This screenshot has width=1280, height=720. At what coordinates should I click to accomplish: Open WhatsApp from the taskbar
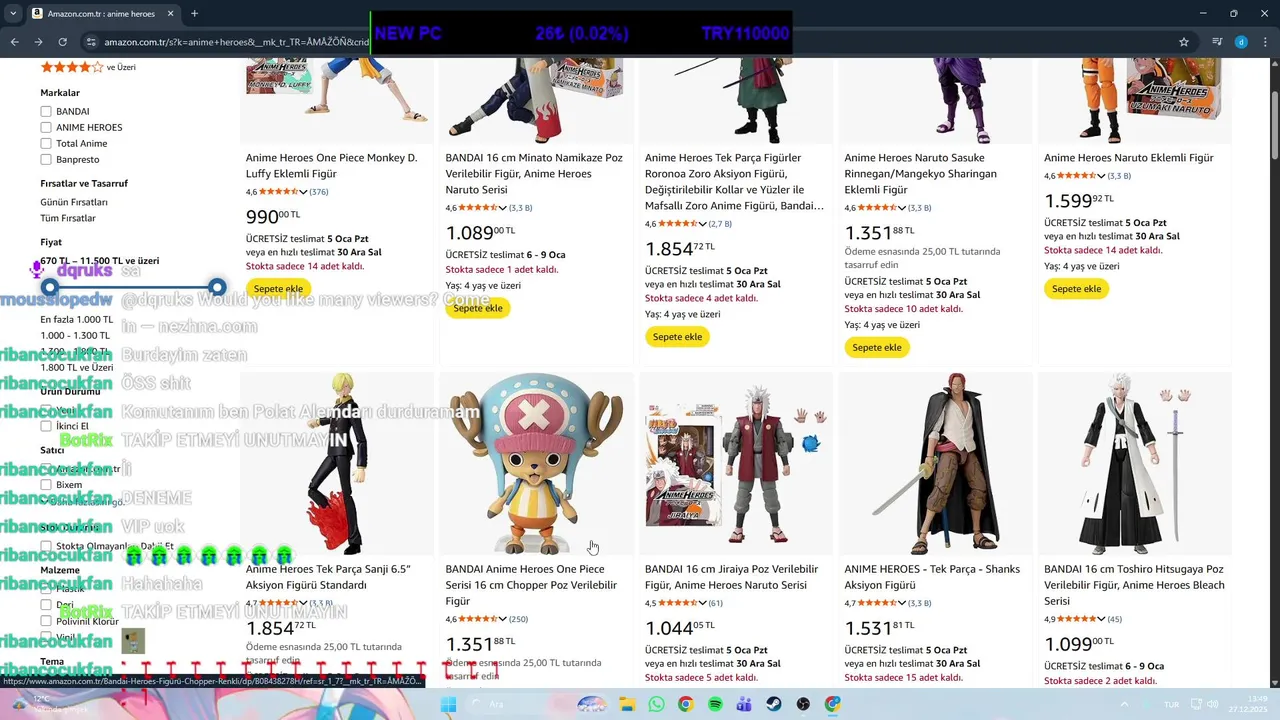(656, 704)
